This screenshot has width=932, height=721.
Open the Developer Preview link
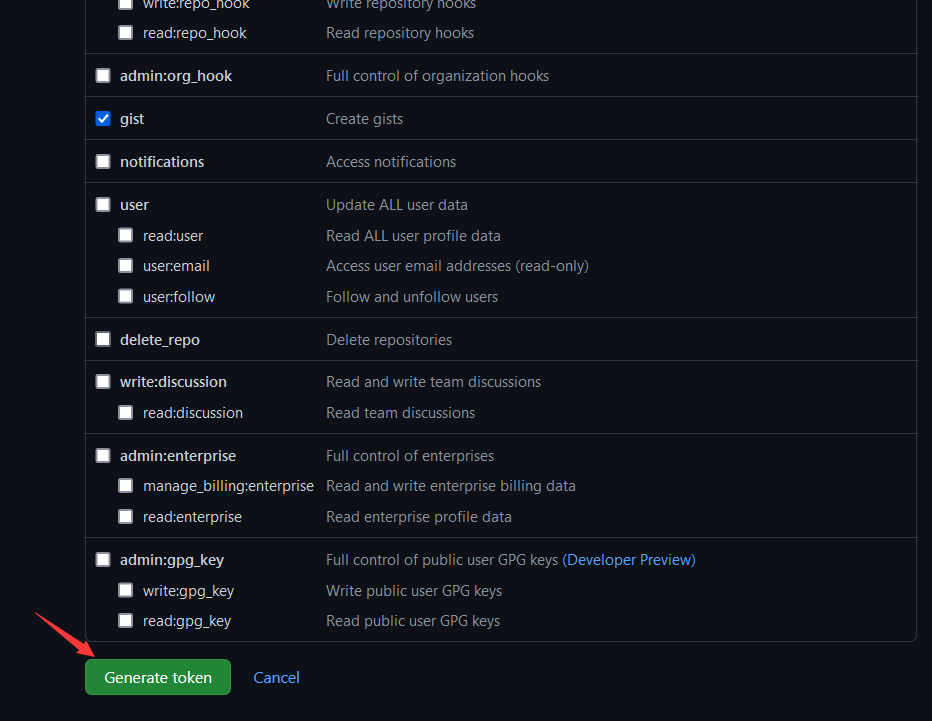click(x=629, y=560)
